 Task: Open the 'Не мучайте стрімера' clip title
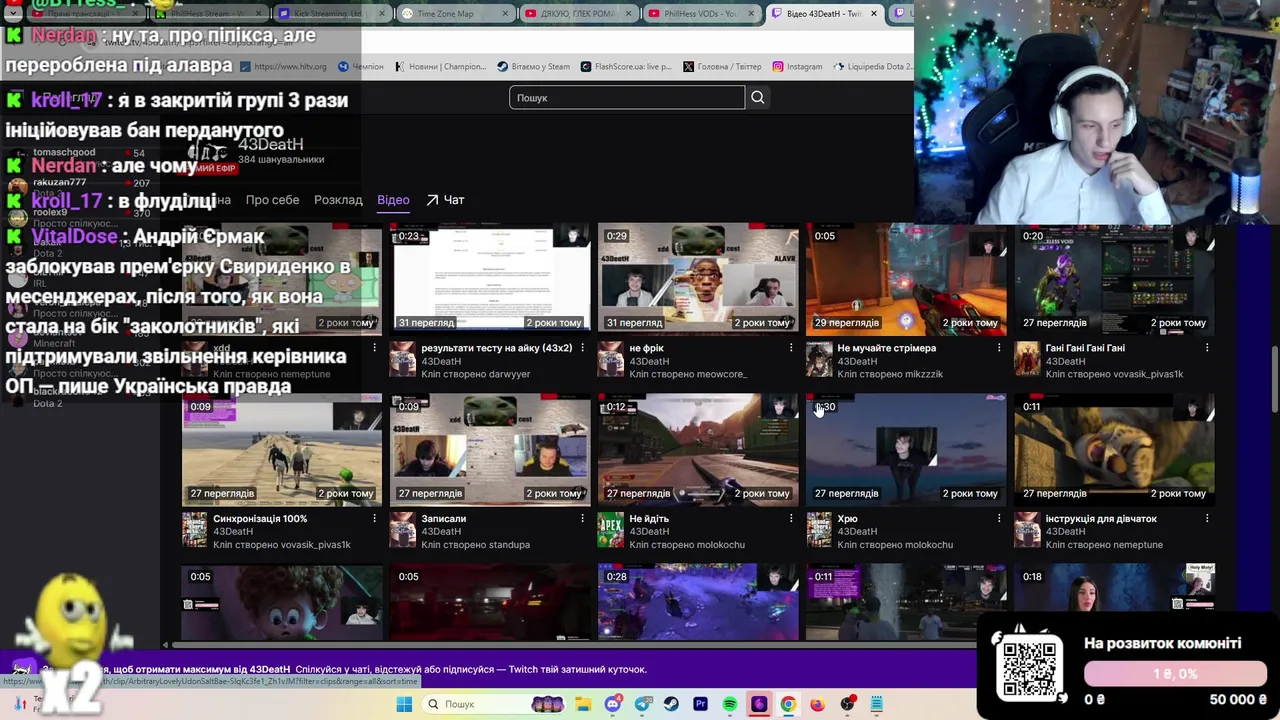coord(886,348)
